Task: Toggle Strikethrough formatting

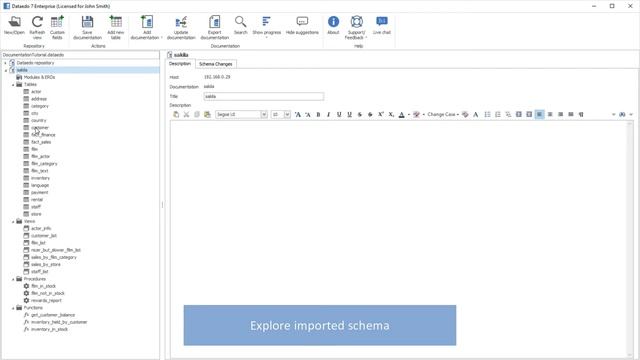Action: [x=360, y=115]
